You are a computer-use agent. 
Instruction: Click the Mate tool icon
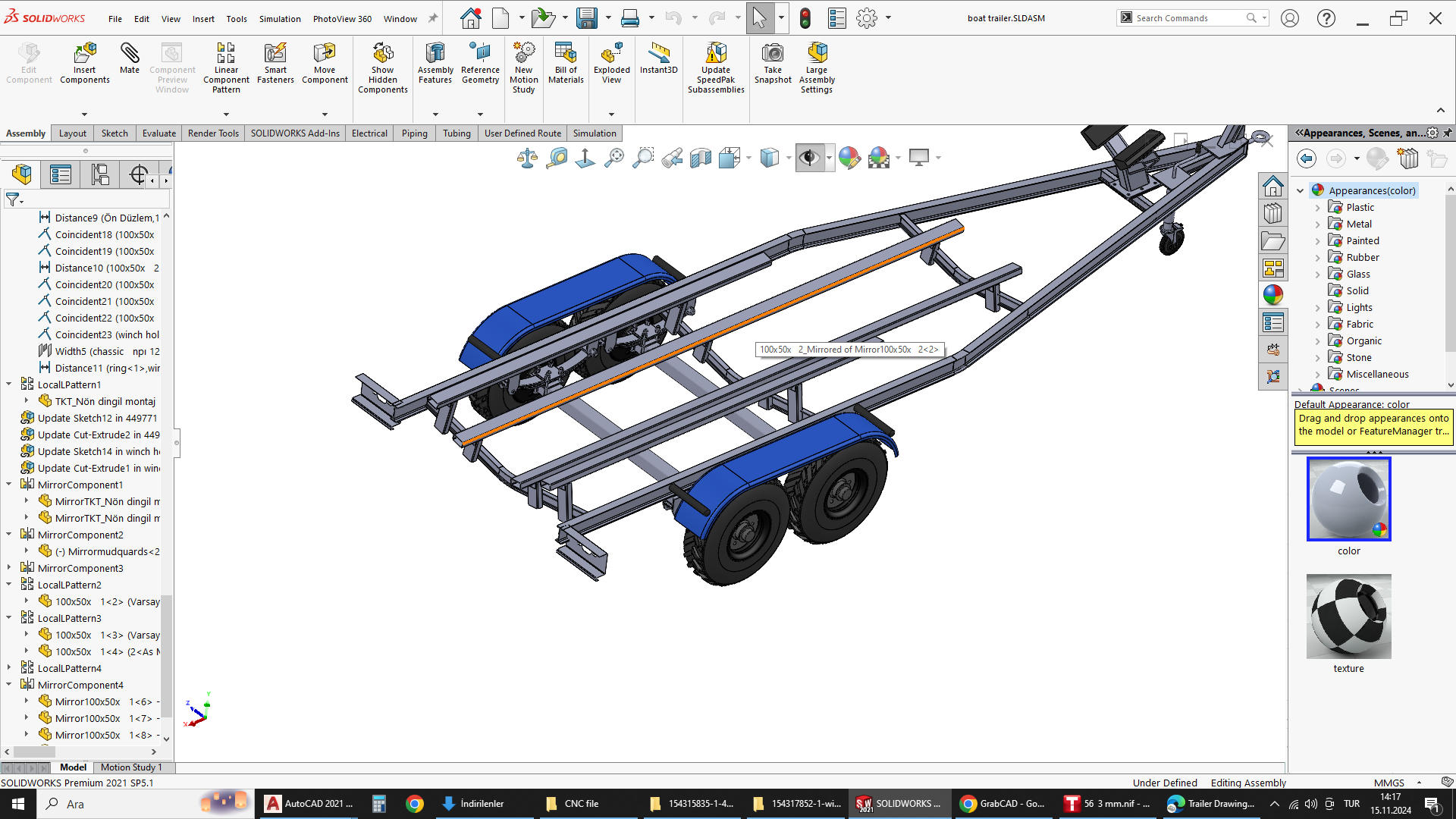[x=129, y=53]
